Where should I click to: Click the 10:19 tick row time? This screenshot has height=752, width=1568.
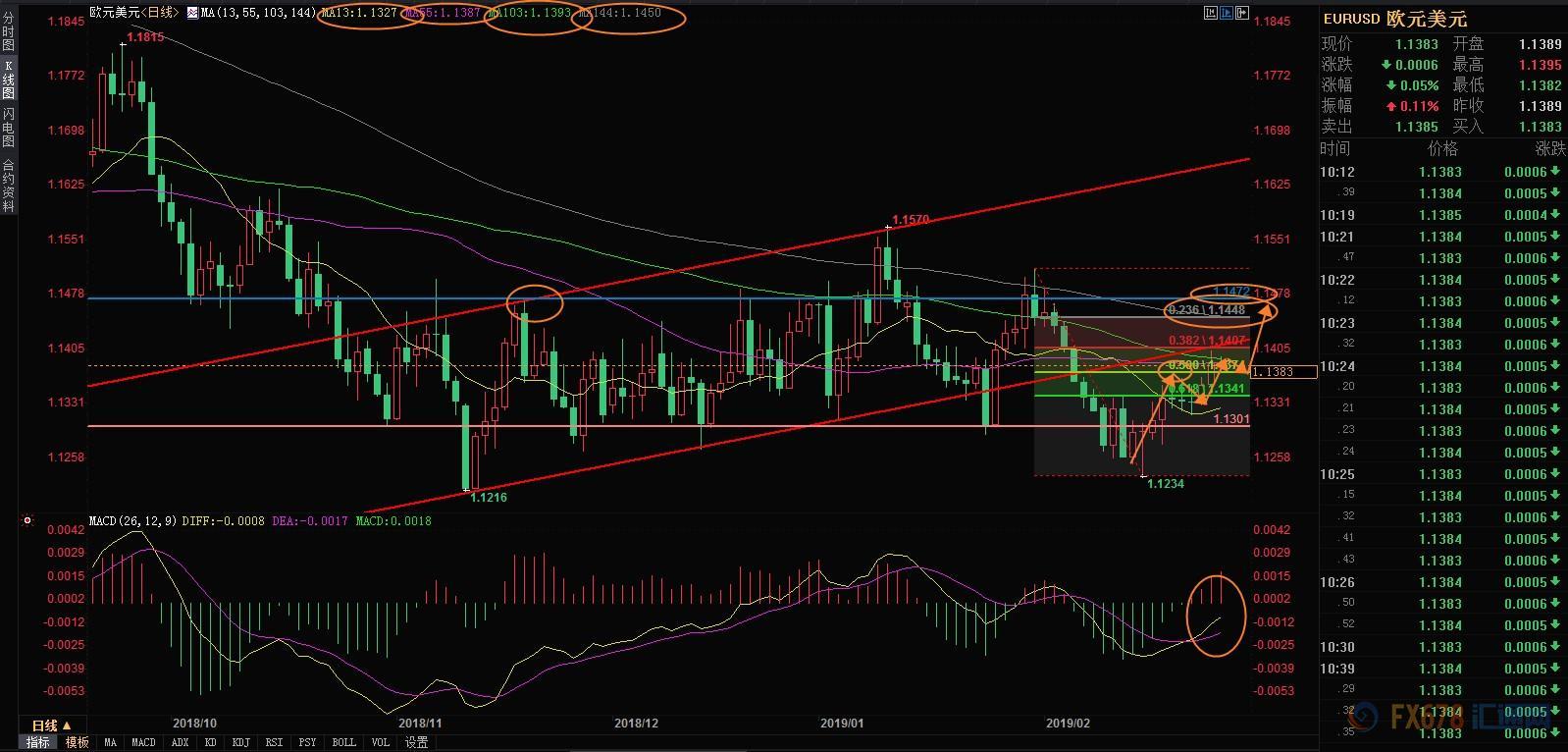click(1337, 215)
